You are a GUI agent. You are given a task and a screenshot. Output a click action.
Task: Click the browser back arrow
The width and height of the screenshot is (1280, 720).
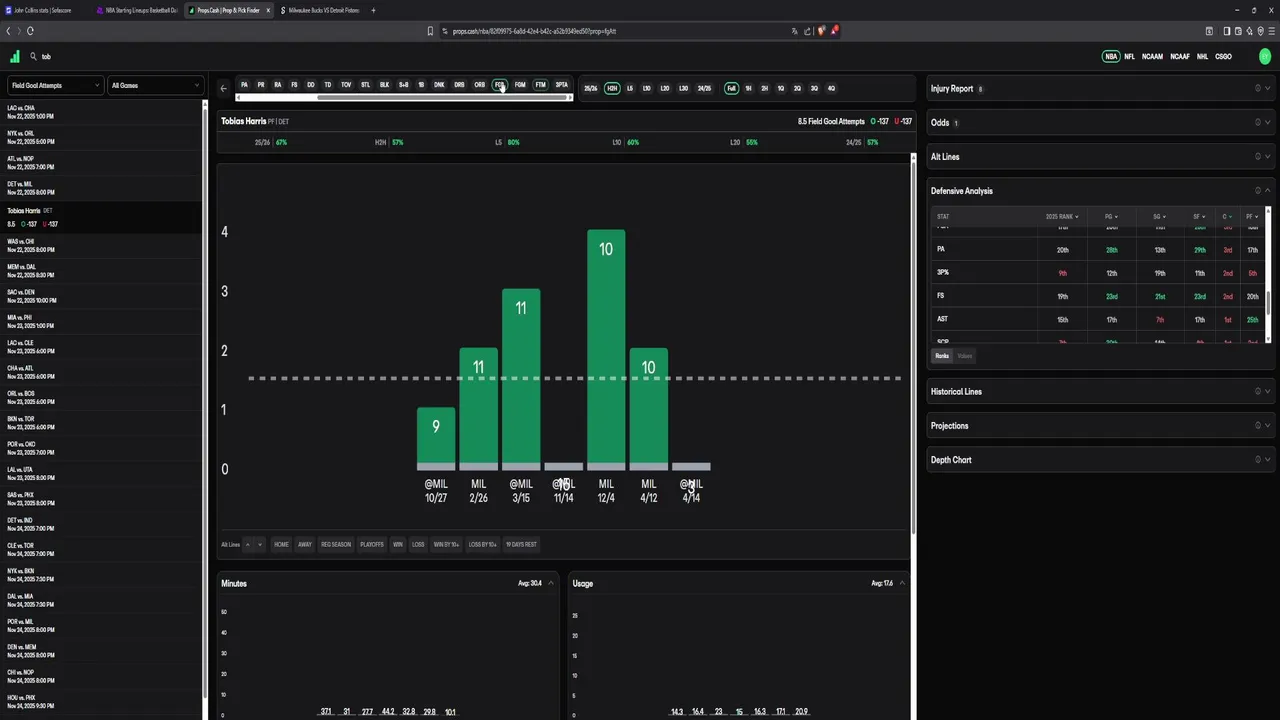point(8,31)
